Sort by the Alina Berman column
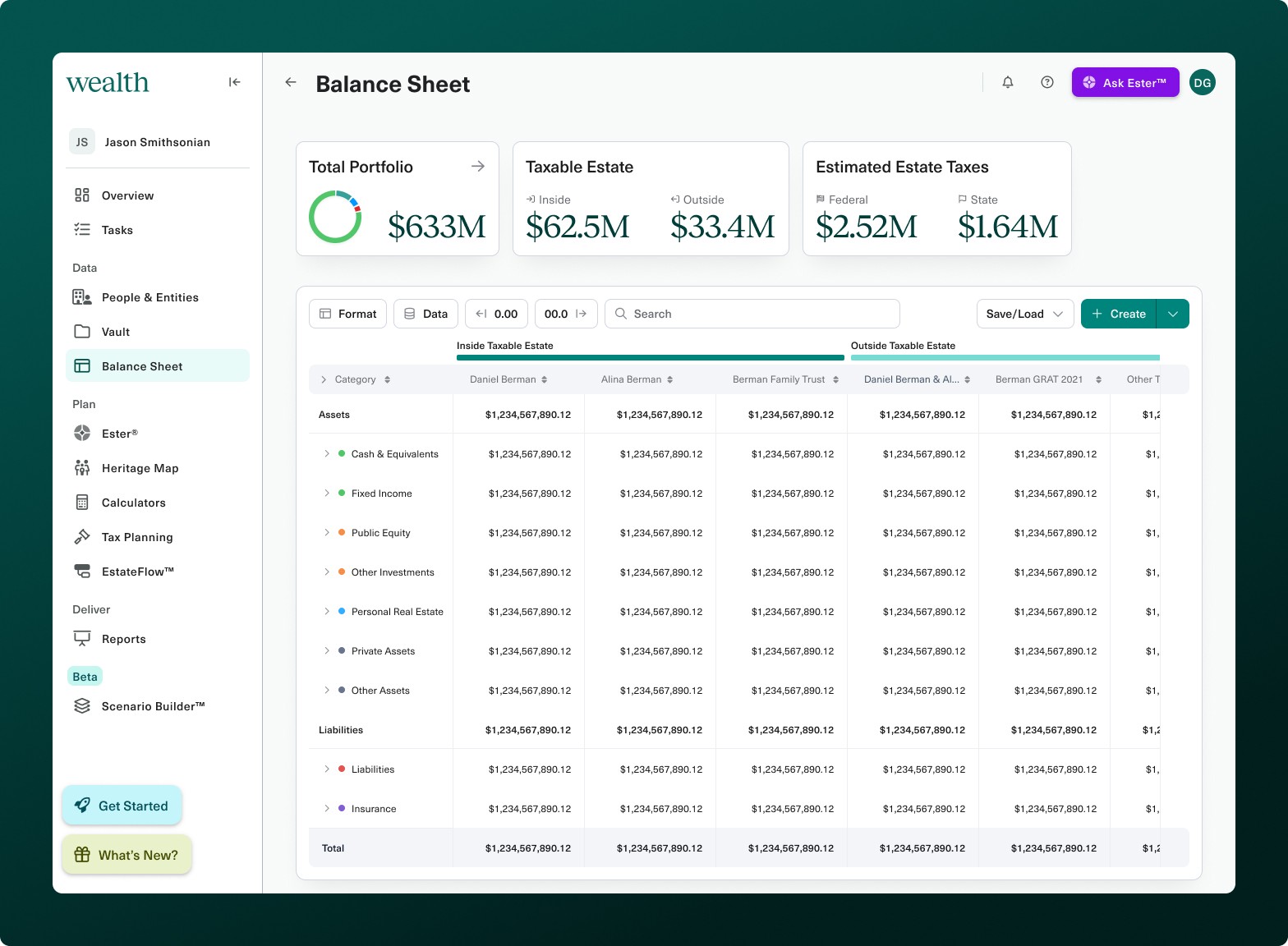Viewport: 1288px width, 946px height. click(669, 379)
